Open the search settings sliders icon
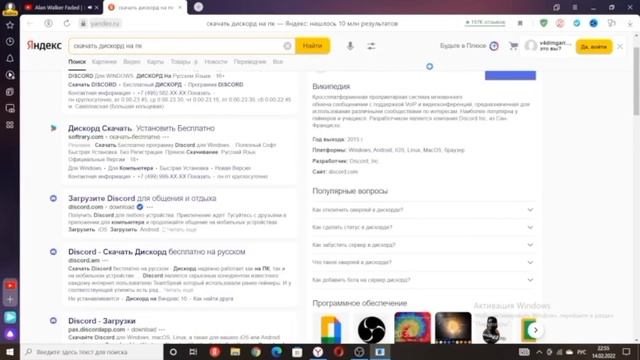Viewport: 640px width, 360px height. point(371,46)
